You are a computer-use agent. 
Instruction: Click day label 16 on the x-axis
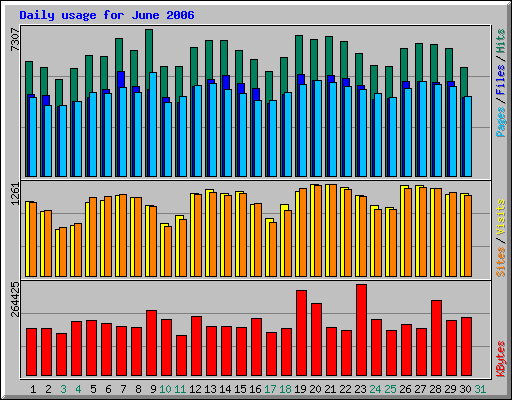click(x=255, y=389)
